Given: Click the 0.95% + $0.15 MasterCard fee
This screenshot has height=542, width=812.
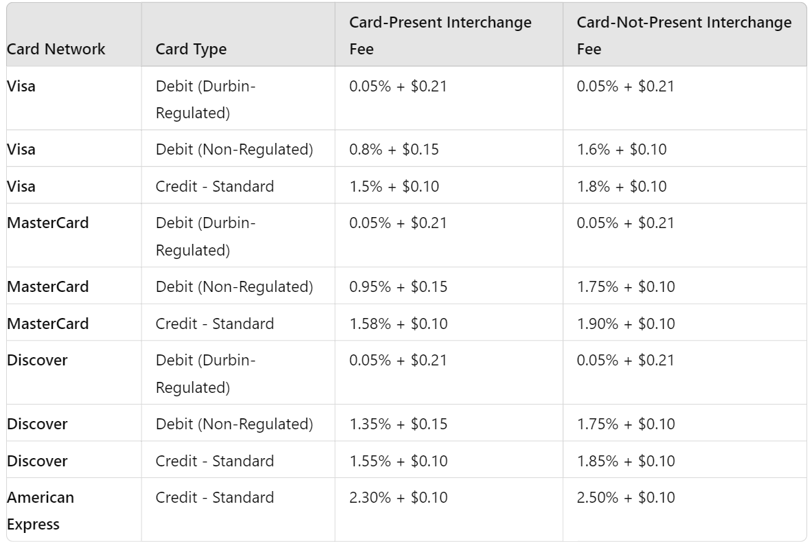Looking at the screenshot, I should [398, 287].
